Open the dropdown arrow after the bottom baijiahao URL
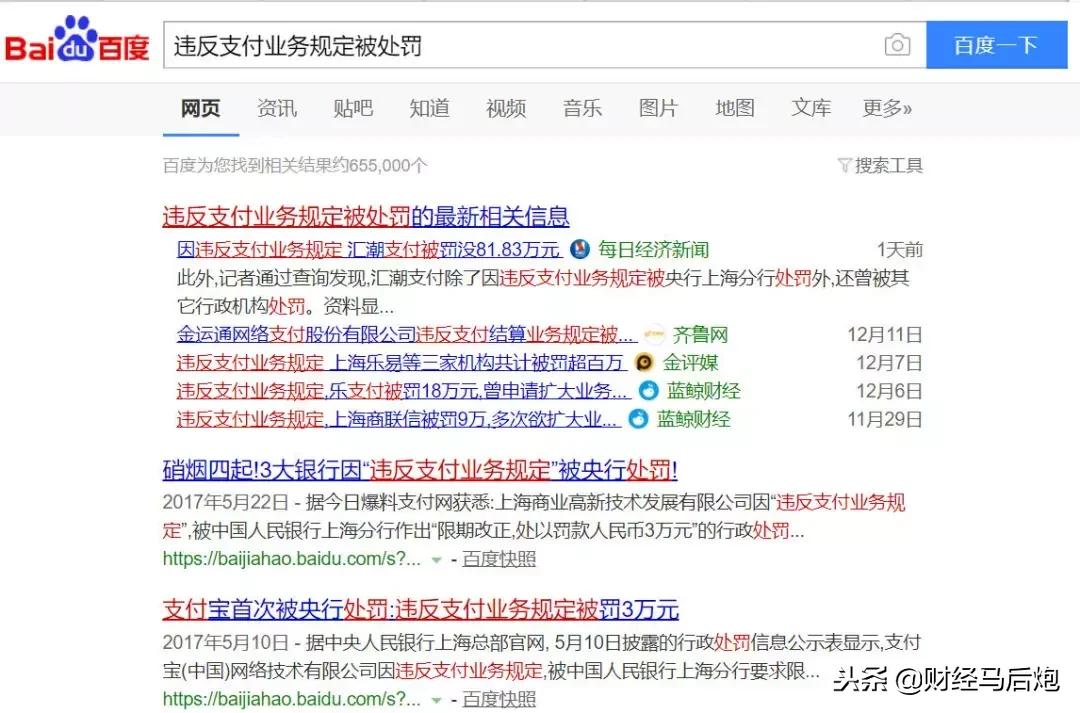Image resolution: width=1080 pixels, height=713 pixels. (x=435, y=699)
